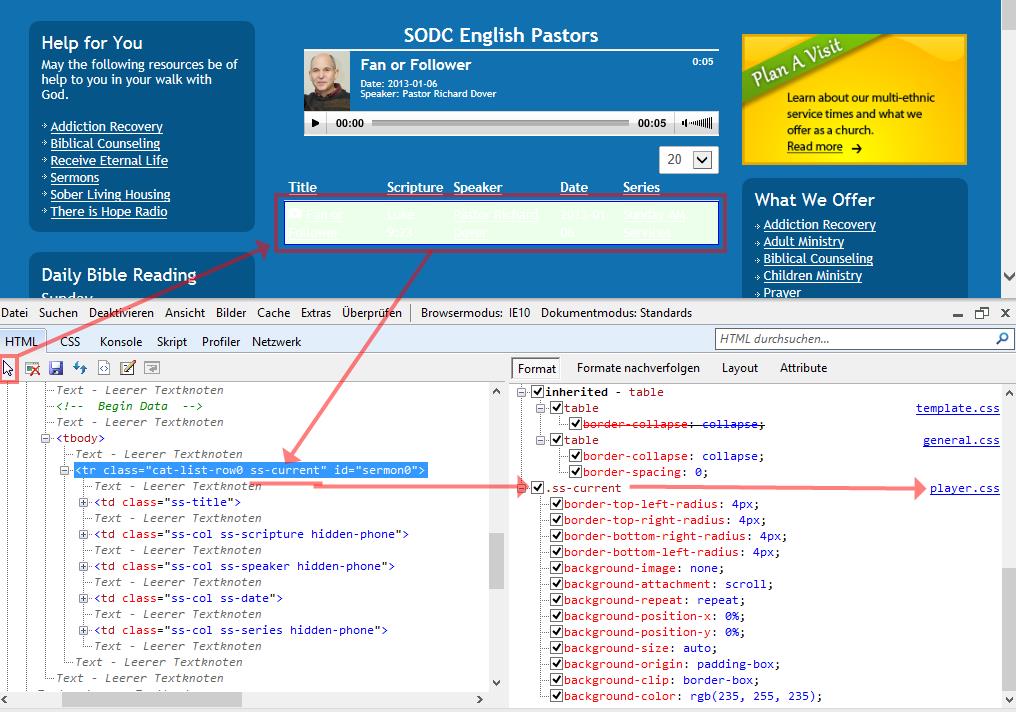Refresh the DOM tree with blue arrows icon
Viewport: 1016px width, 712px height.
[x=80, y=368]
